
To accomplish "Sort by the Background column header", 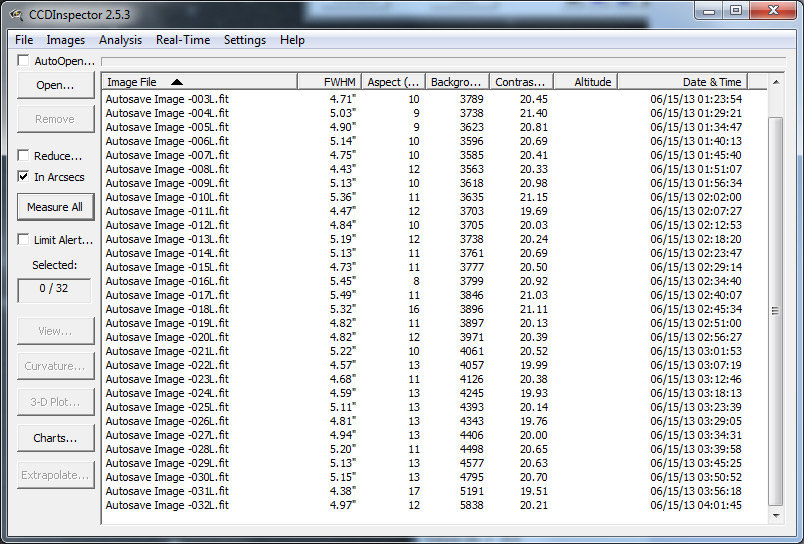I will click(457, 82).
